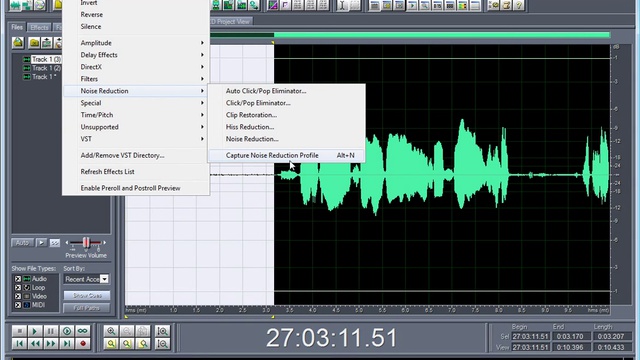The height and width of the screenshot is (360, 640).
Task: Play the selected file with the preview Play button
Action: coord(41,243)
